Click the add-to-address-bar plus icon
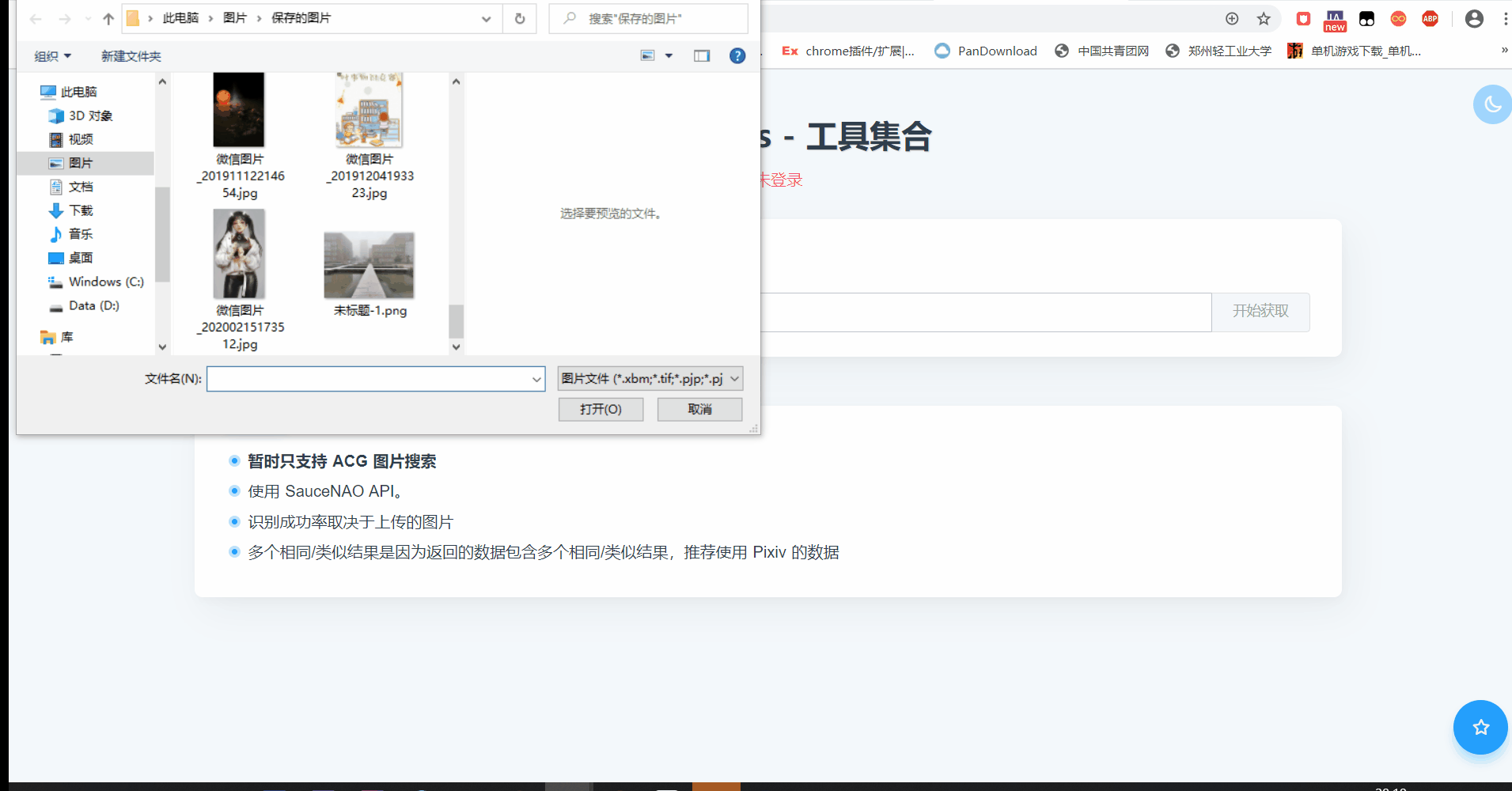This screenshot has height=791, width=1512. (1230, 18)
